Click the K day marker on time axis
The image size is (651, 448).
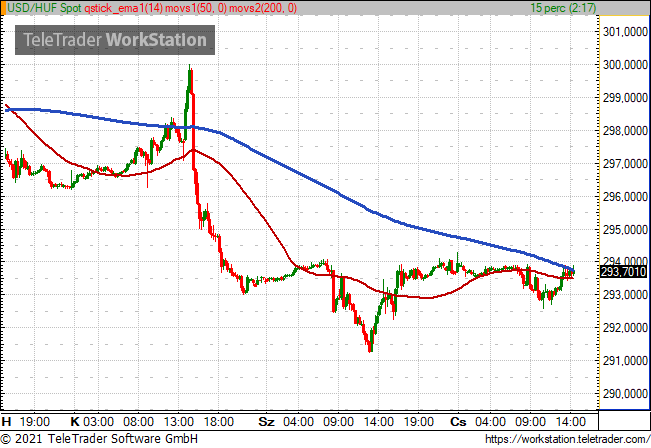pyautogui.click(x=75, y=422)
